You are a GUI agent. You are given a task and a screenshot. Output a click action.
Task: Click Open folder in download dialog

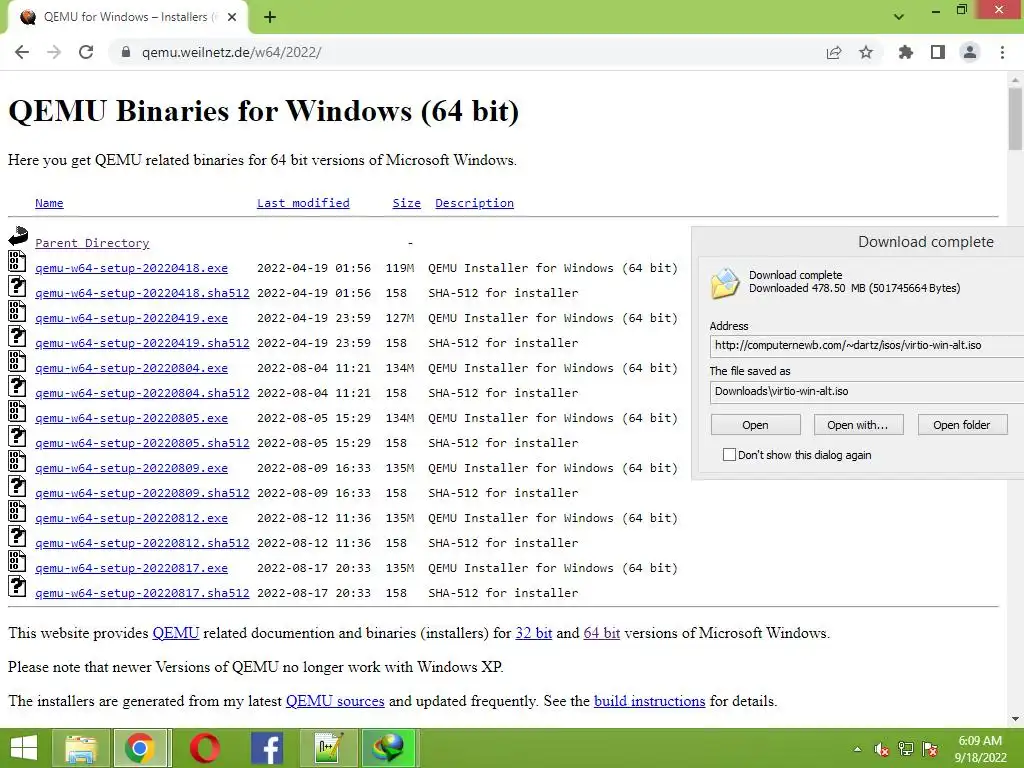tap(962, 424)
